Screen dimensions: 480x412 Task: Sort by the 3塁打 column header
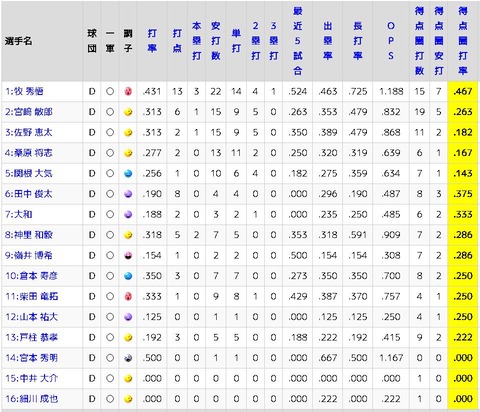point(273,41)
